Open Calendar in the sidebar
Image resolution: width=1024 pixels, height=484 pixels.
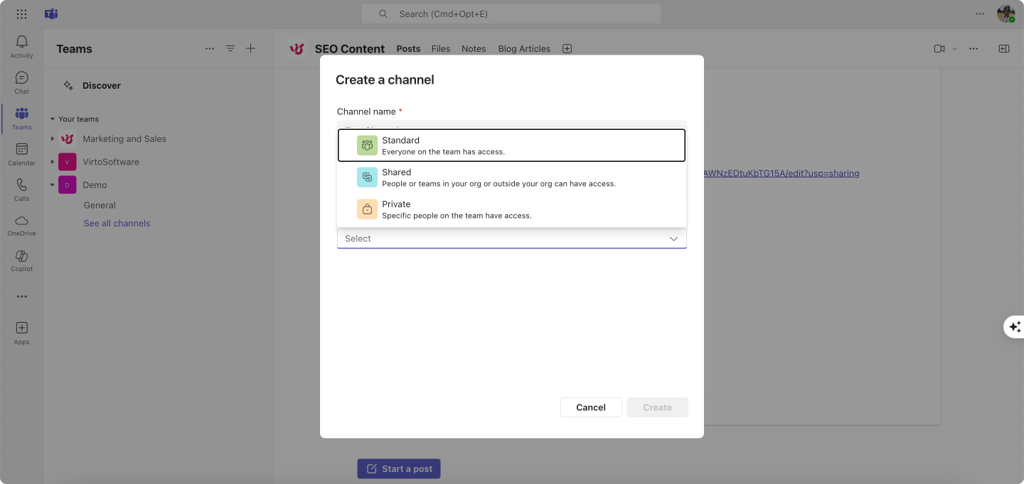pos(22,154)
